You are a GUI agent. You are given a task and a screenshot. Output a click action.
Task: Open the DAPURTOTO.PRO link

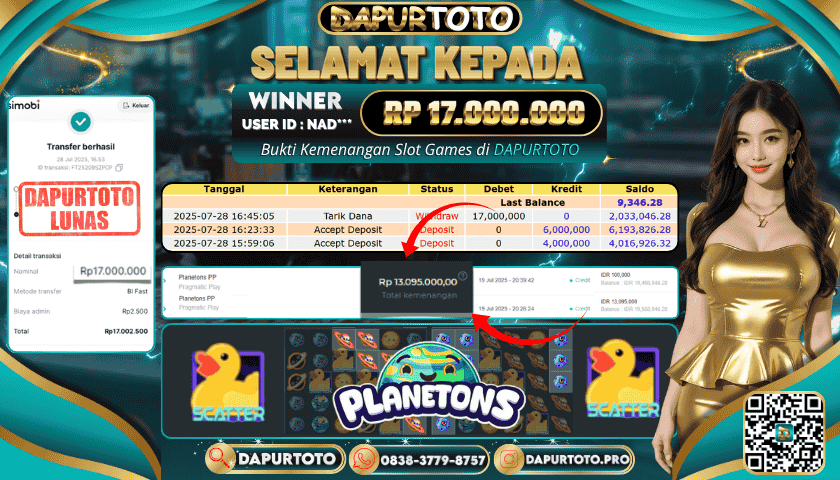pyautogui.click(x=577, y=459)
